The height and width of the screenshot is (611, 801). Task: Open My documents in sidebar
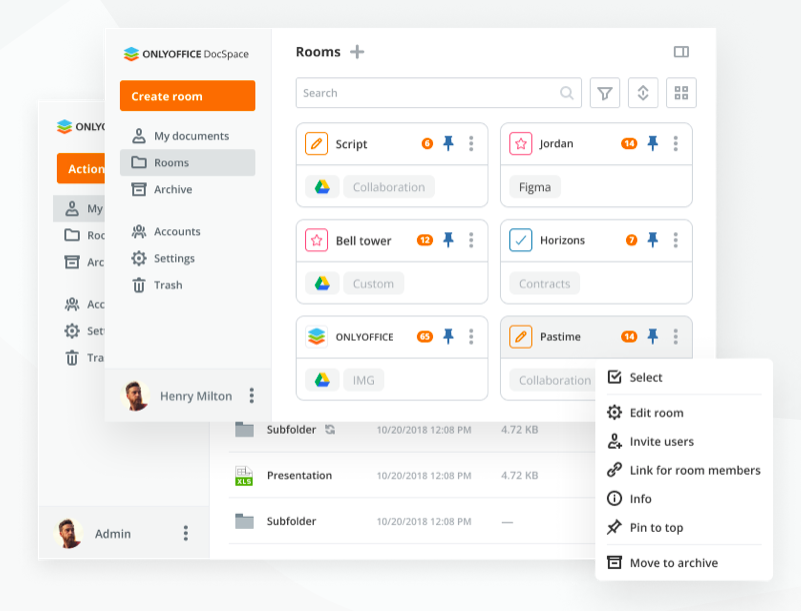click(x=187, y=136)
